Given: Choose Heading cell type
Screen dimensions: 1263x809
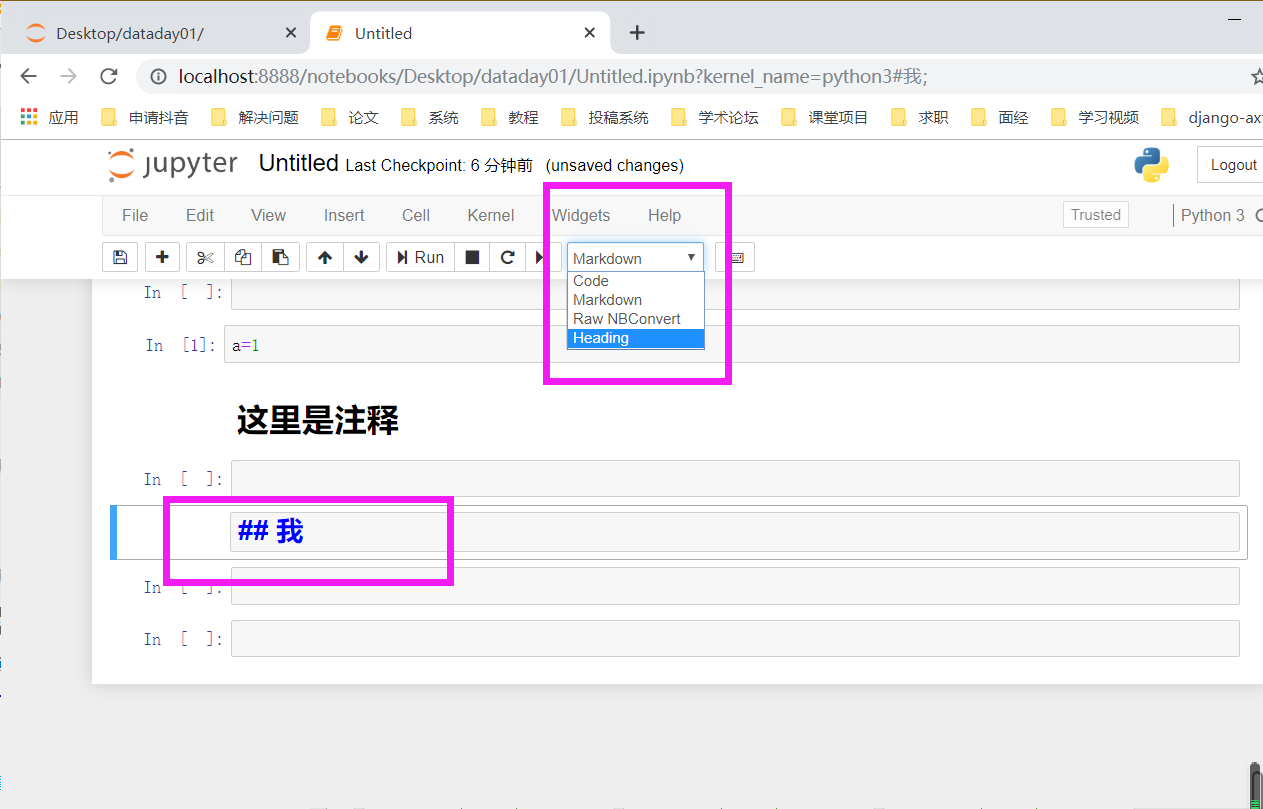Looking at the screenshot, I should point(635,338).
